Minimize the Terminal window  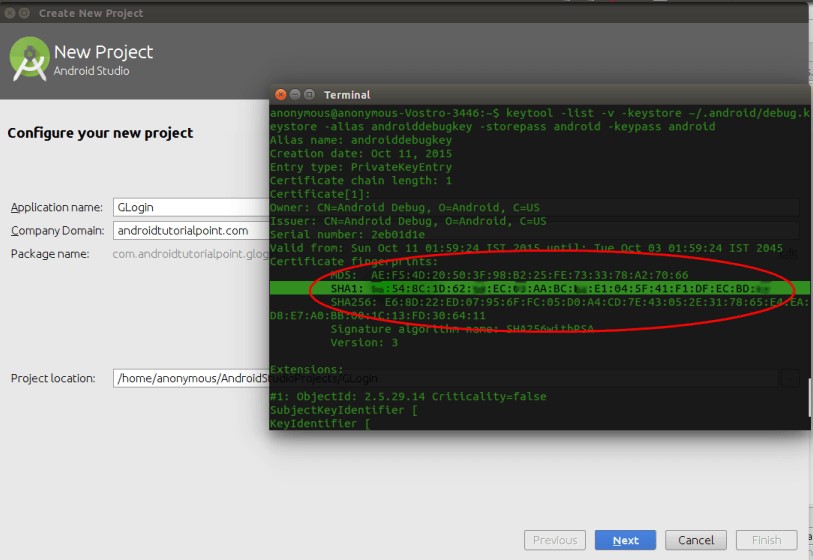(x=295, y=94)
